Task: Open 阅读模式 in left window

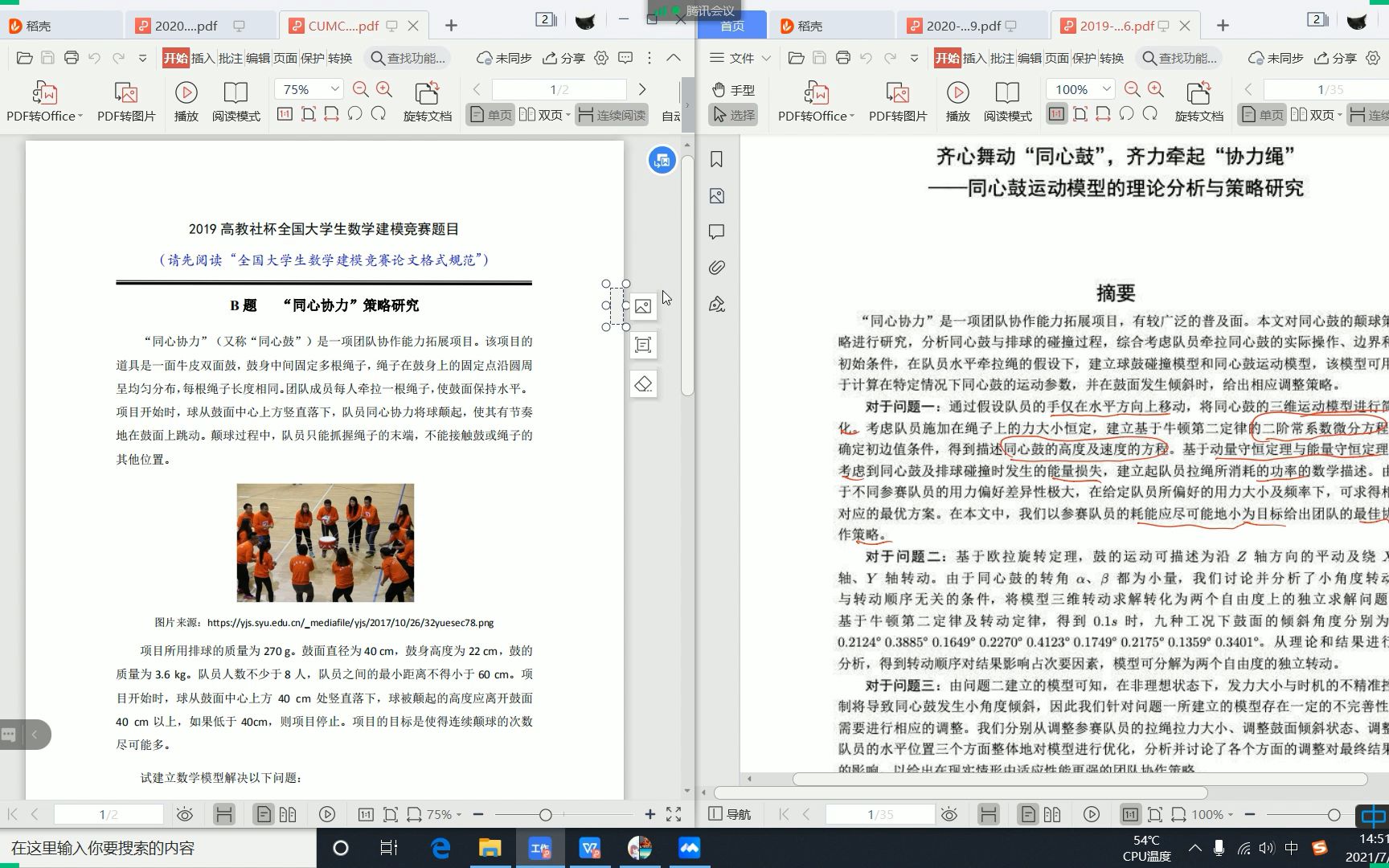Action: click(236, 101)
